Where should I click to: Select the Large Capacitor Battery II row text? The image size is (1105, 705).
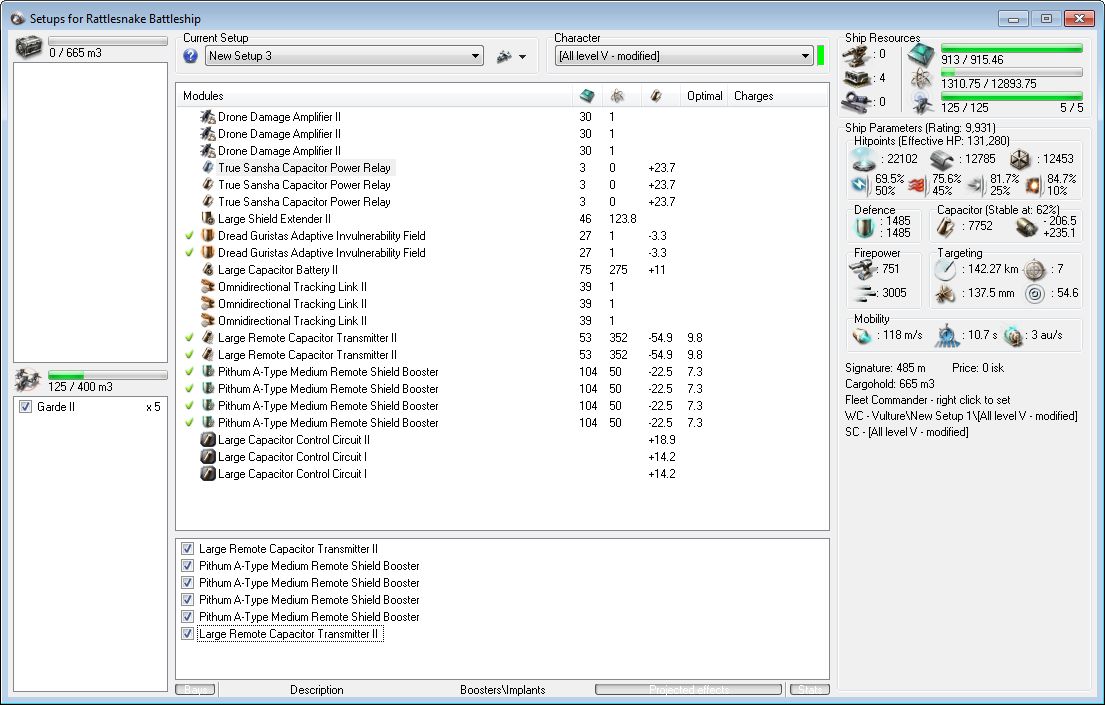(278, 269)
